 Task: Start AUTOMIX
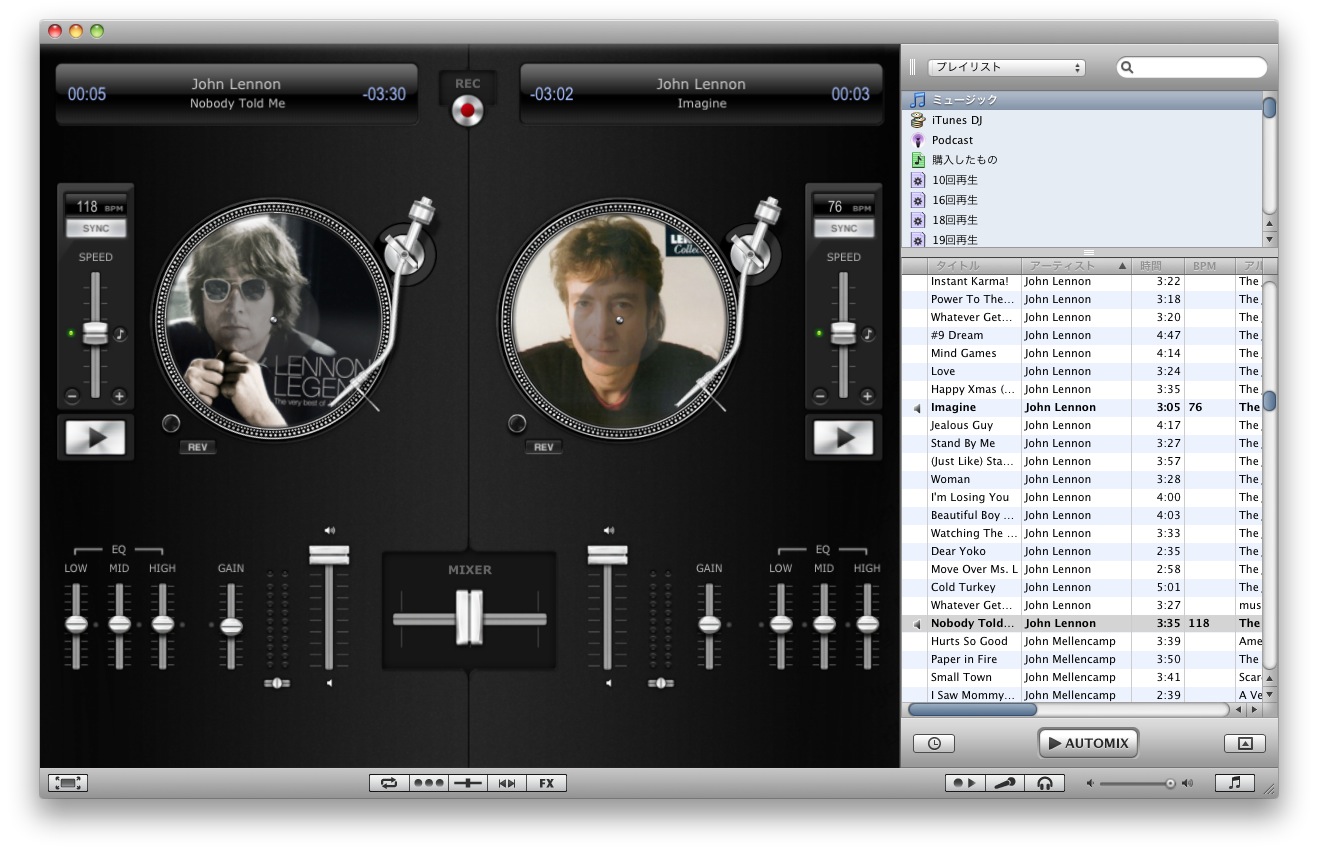1088,743
